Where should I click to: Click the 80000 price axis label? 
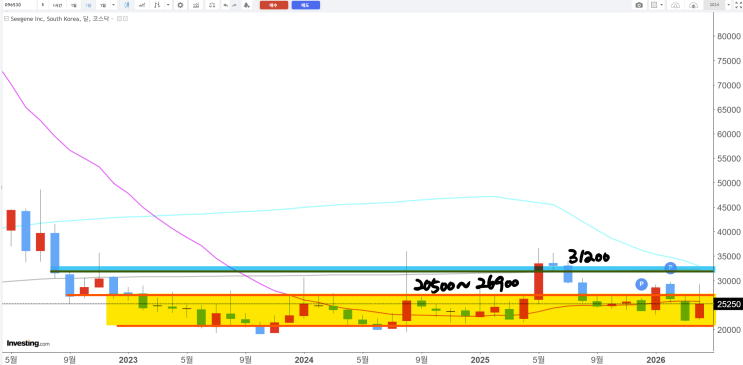729,36
